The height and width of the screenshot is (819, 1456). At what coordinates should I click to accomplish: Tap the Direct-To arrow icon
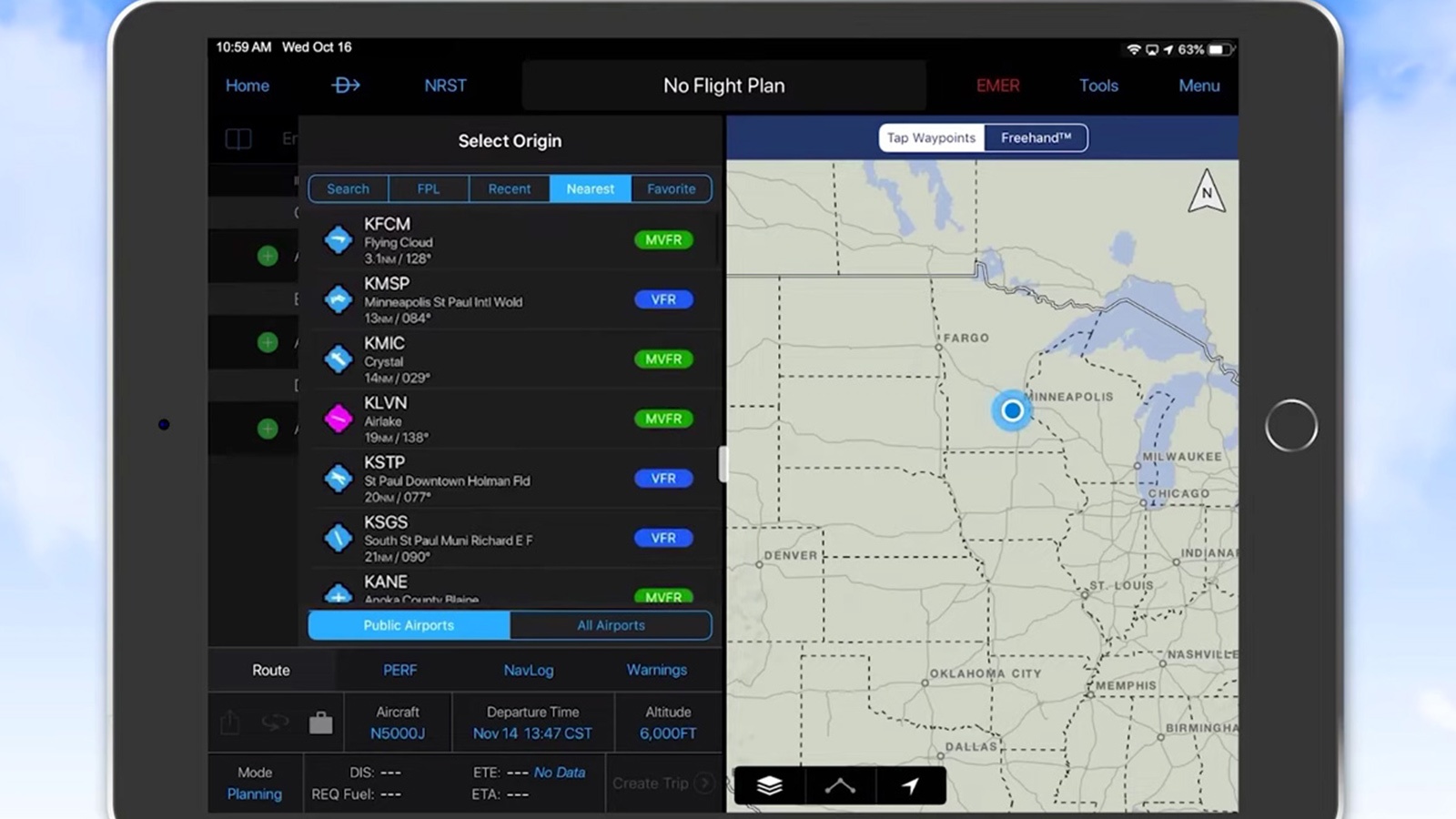tap(346, 86)
